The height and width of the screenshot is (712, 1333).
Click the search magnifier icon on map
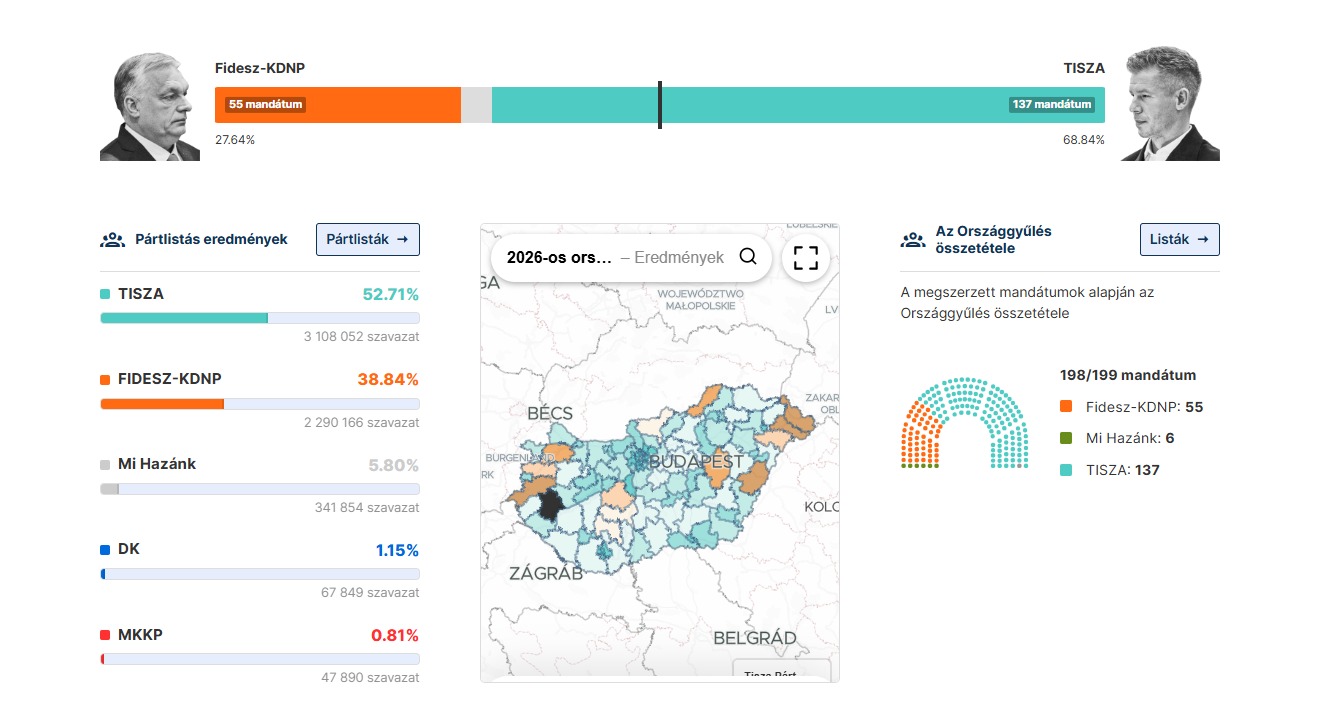tap(748, 257)
